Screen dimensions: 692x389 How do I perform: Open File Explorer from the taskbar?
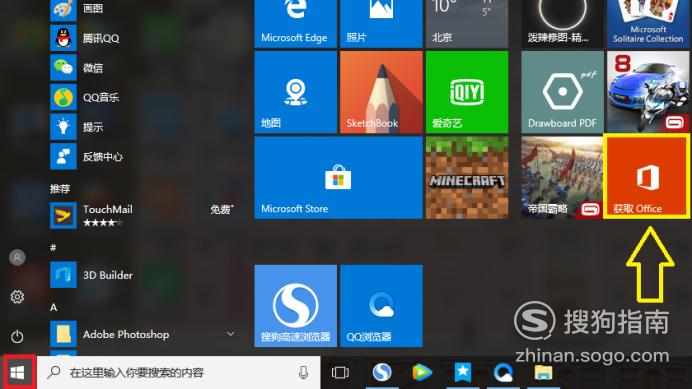coord(543,373)
